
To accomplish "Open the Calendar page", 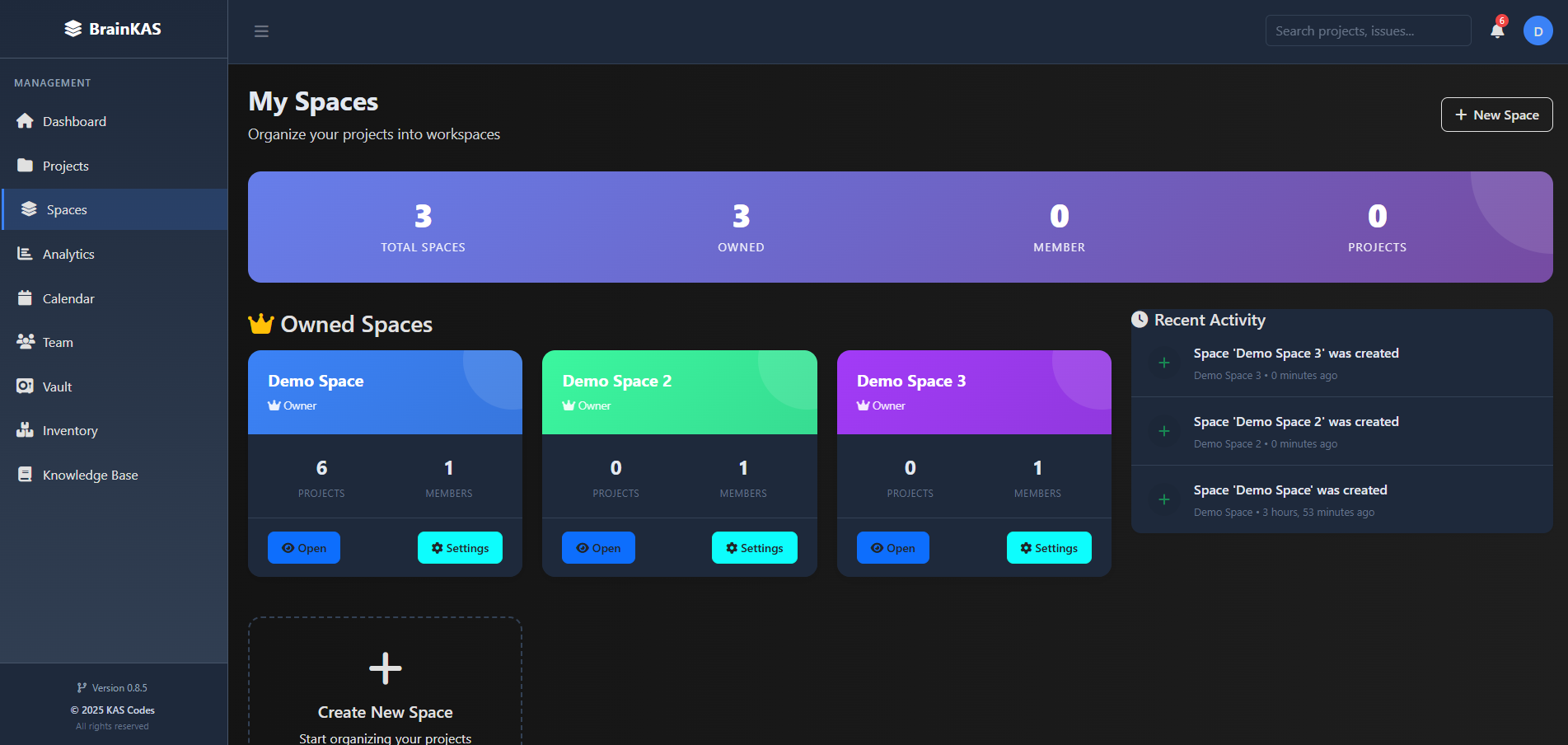I will click(x=68, y=298).
